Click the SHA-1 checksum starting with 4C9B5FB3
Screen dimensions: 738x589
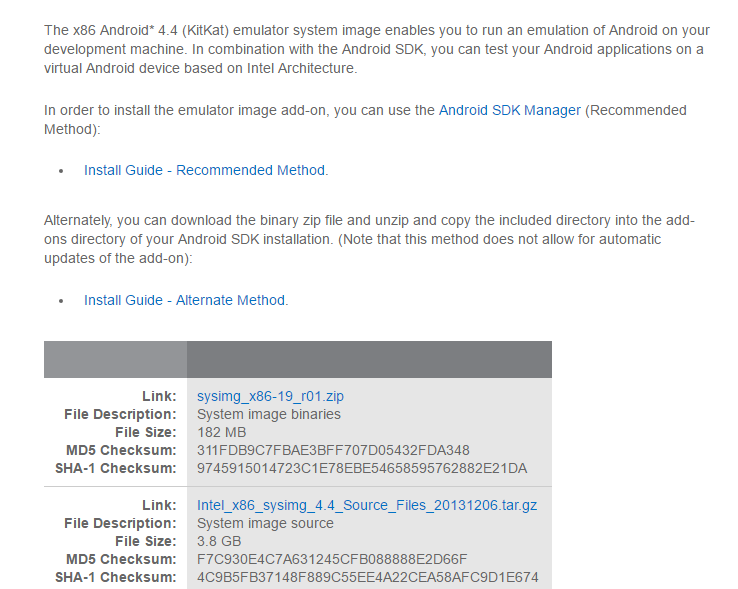click(x=367, y=577)
